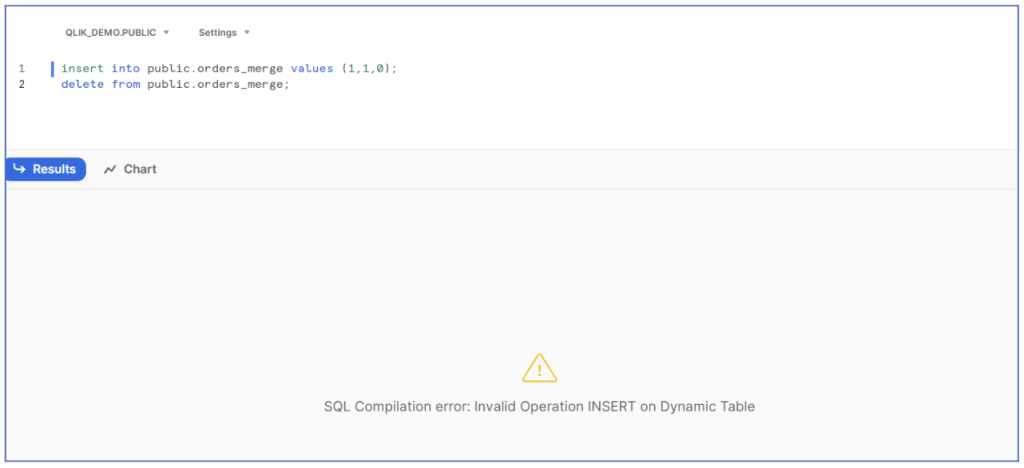Click the warning triangle icon
The image size is (1024, 468).
coord(539,368)
